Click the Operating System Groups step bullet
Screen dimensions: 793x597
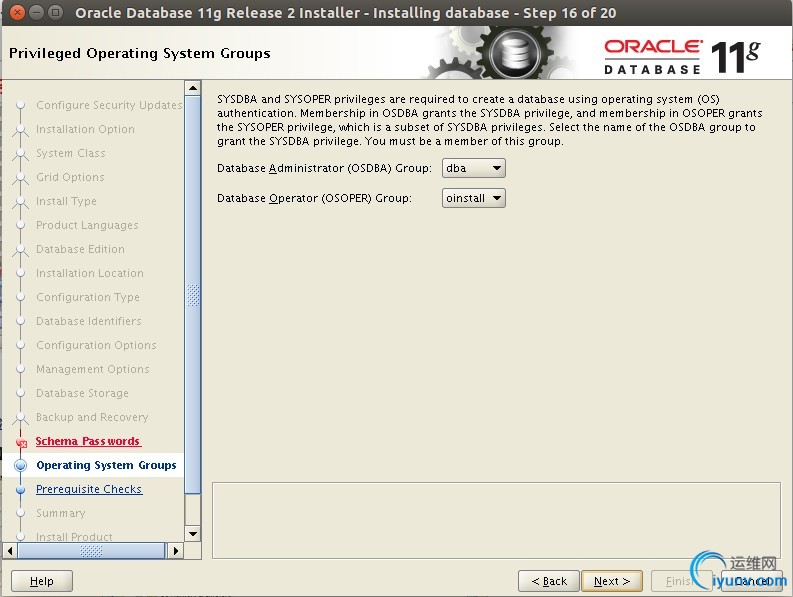pos(21,465)
